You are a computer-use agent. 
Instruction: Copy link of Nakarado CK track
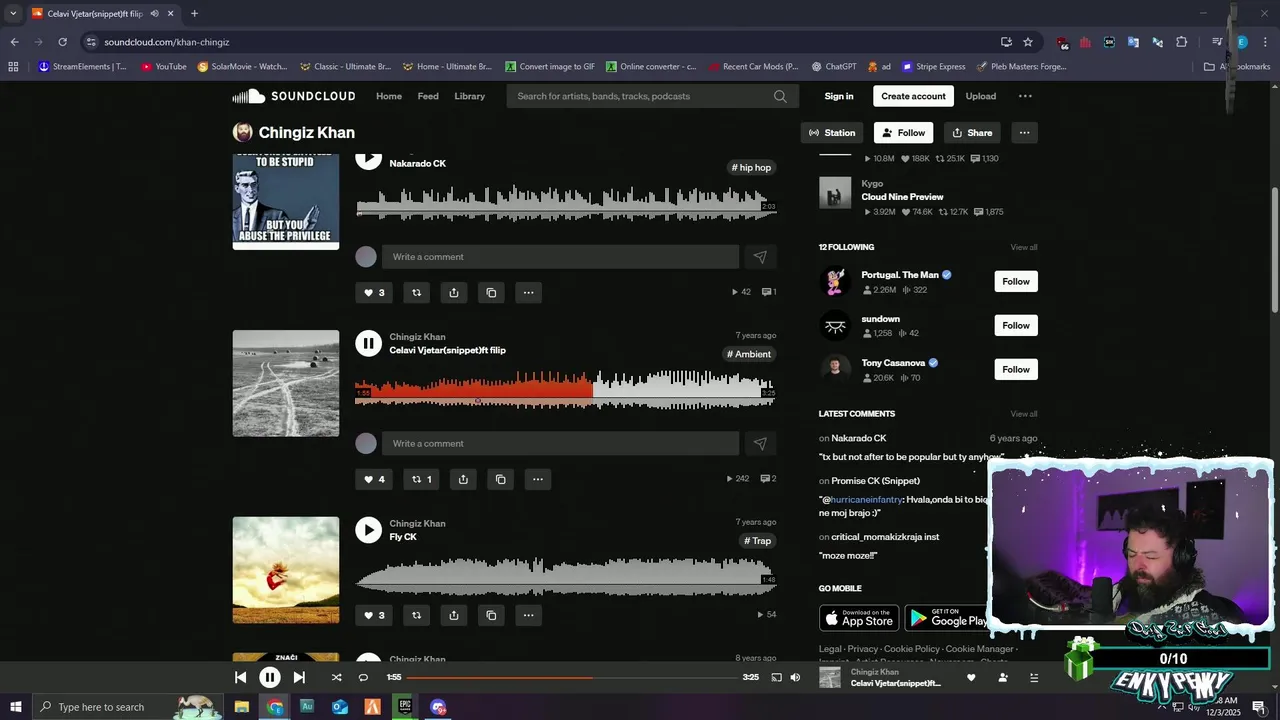pyautogui.click(x=491, y=293)
